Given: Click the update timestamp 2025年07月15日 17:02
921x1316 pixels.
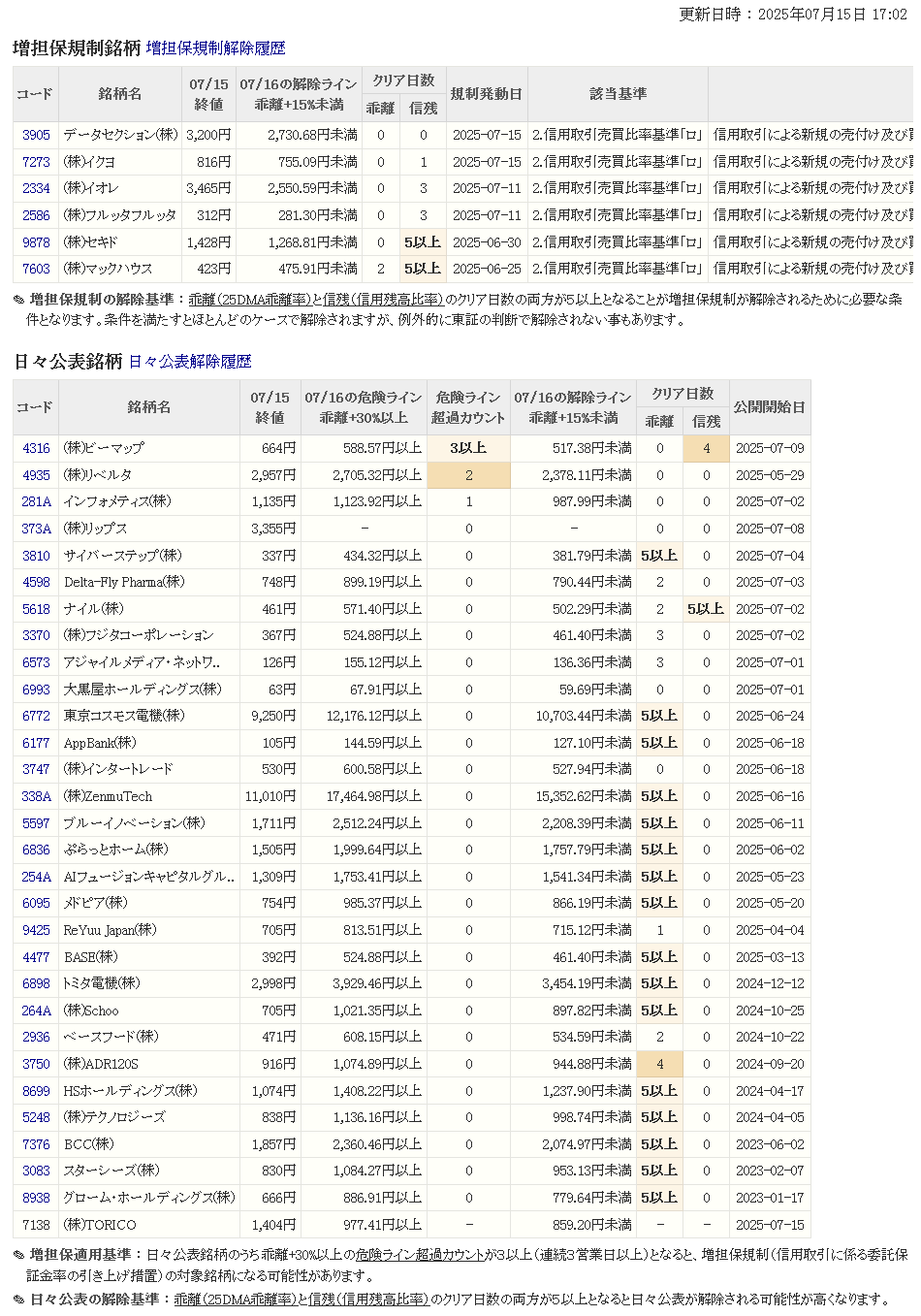Looking at the screenshot, I should 832,15.
